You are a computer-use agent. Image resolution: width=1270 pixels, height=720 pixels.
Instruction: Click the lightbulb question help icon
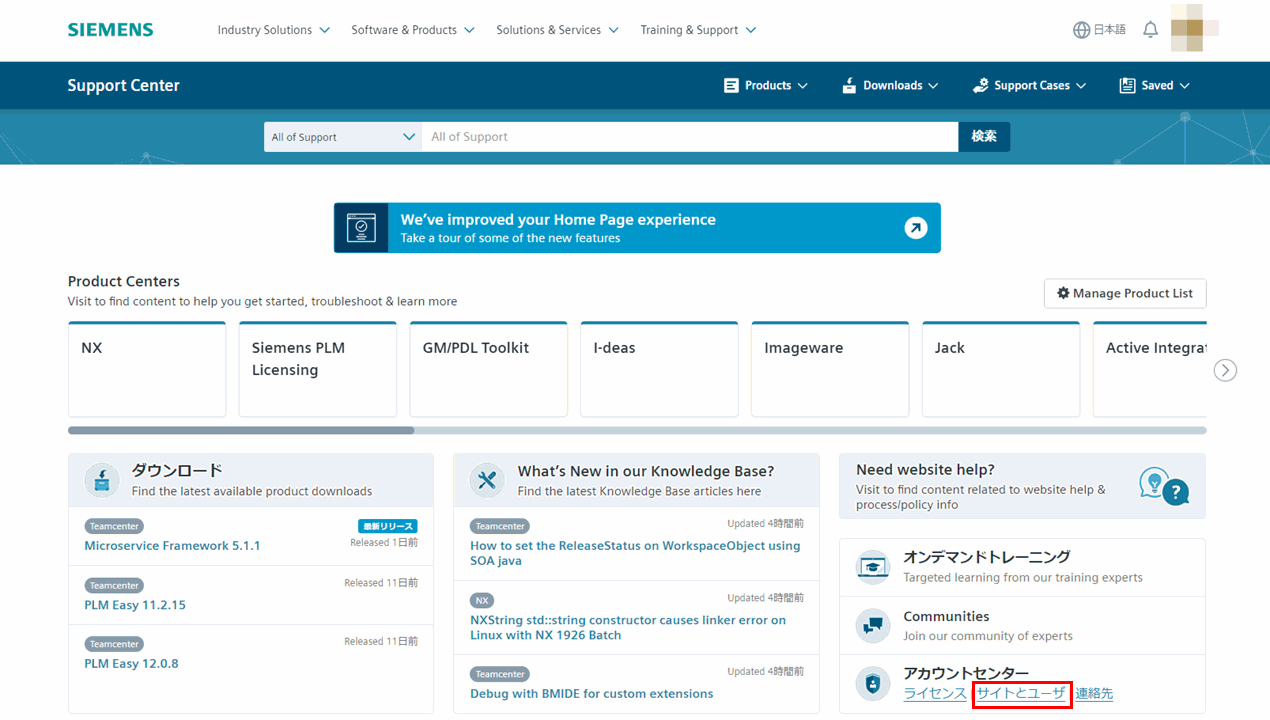pos(1164,486)
